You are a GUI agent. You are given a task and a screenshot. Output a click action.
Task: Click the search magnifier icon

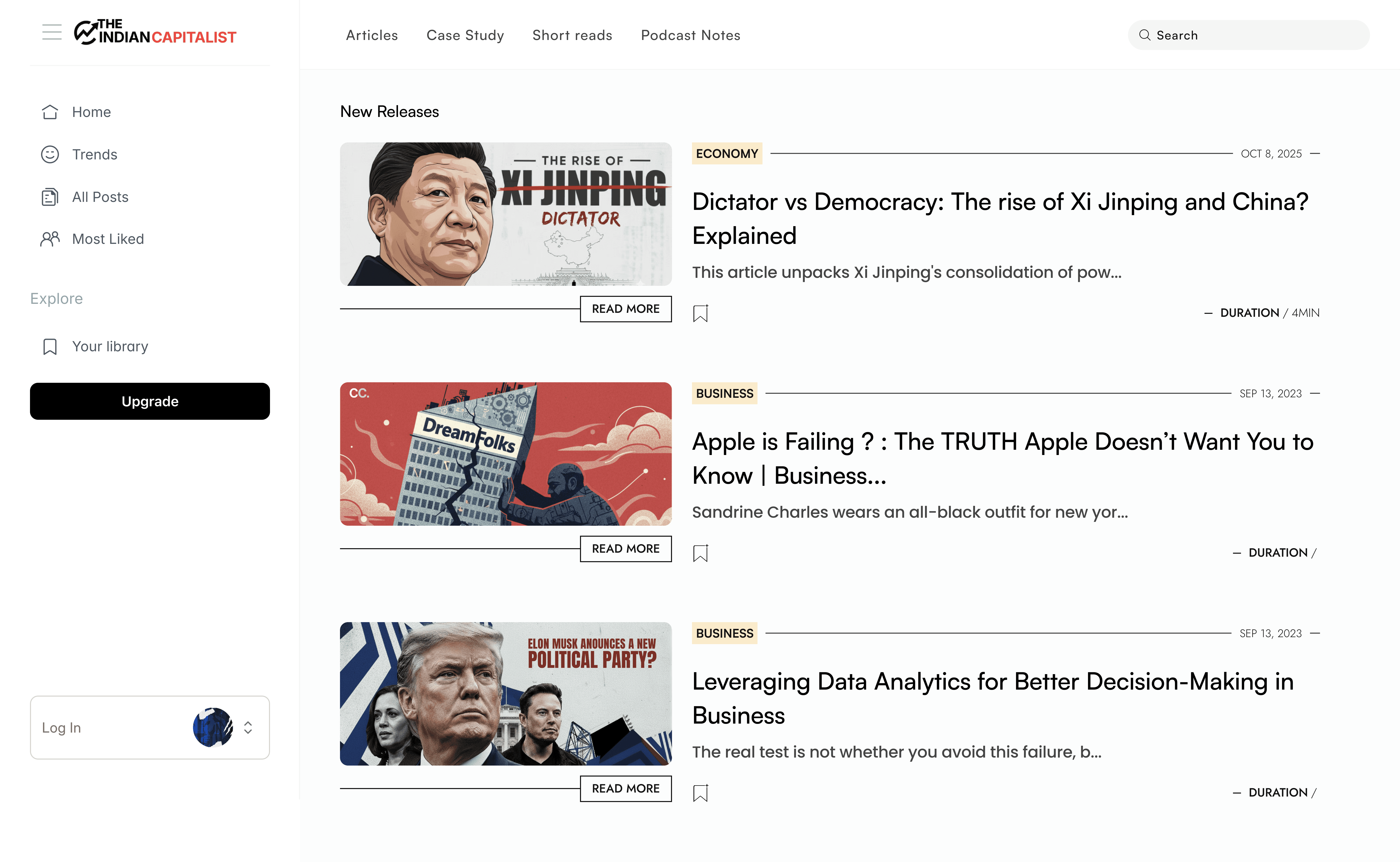click(1144, 35)
